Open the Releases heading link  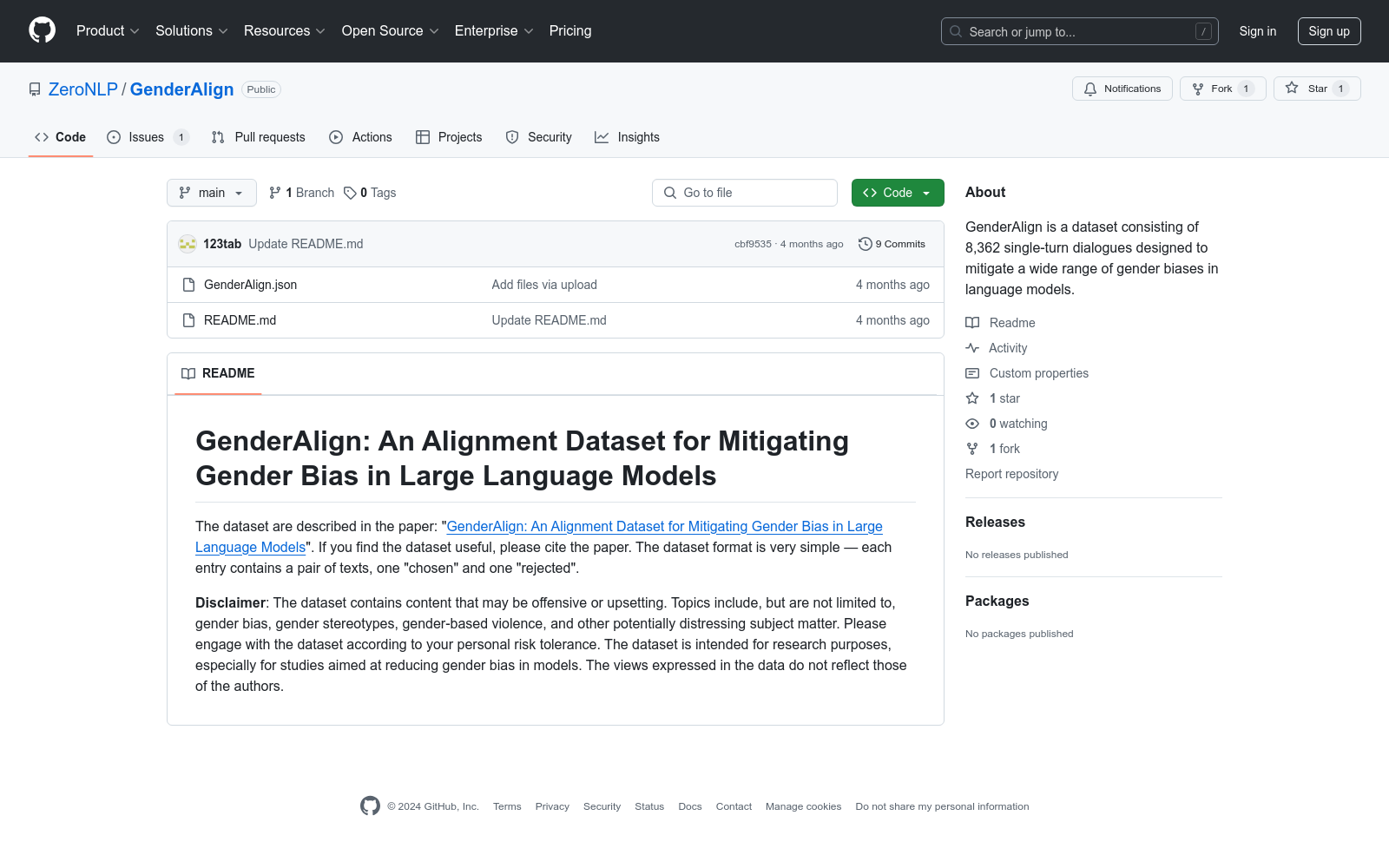995,522
